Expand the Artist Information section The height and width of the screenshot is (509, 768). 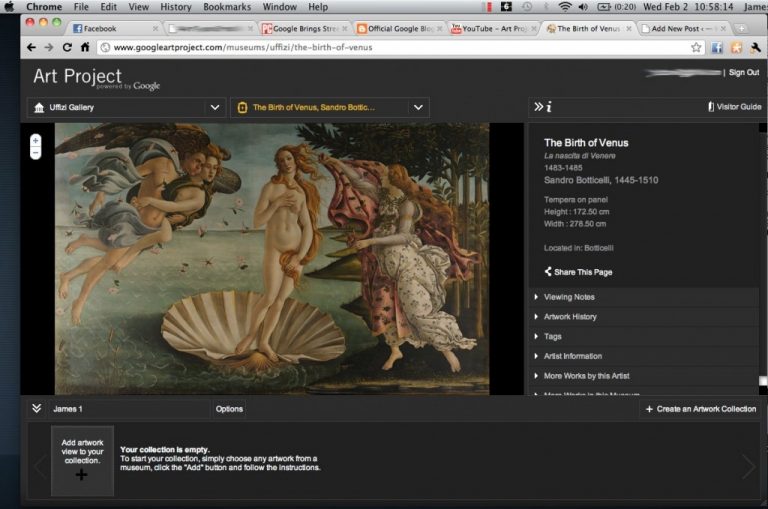pos(644,356)
